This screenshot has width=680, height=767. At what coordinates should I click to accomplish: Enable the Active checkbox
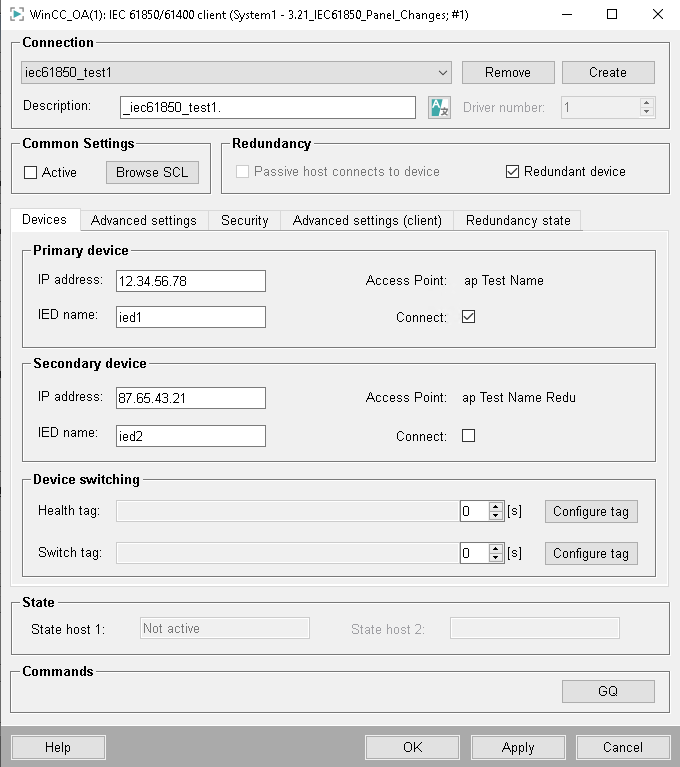coord(31,172)
